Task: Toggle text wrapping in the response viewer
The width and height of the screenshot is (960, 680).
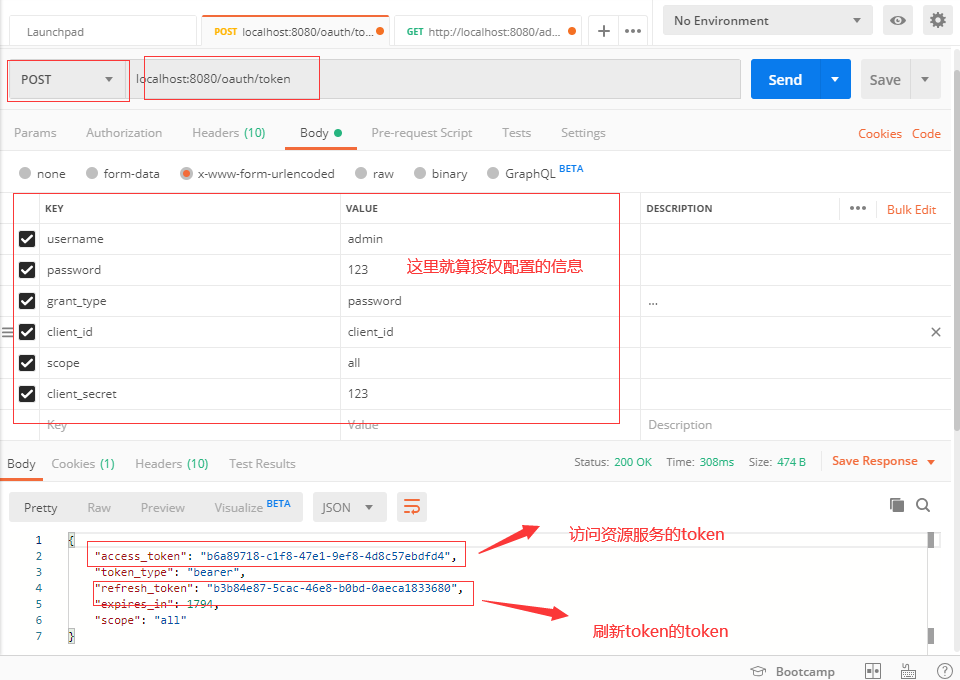Action: [412, 507]
